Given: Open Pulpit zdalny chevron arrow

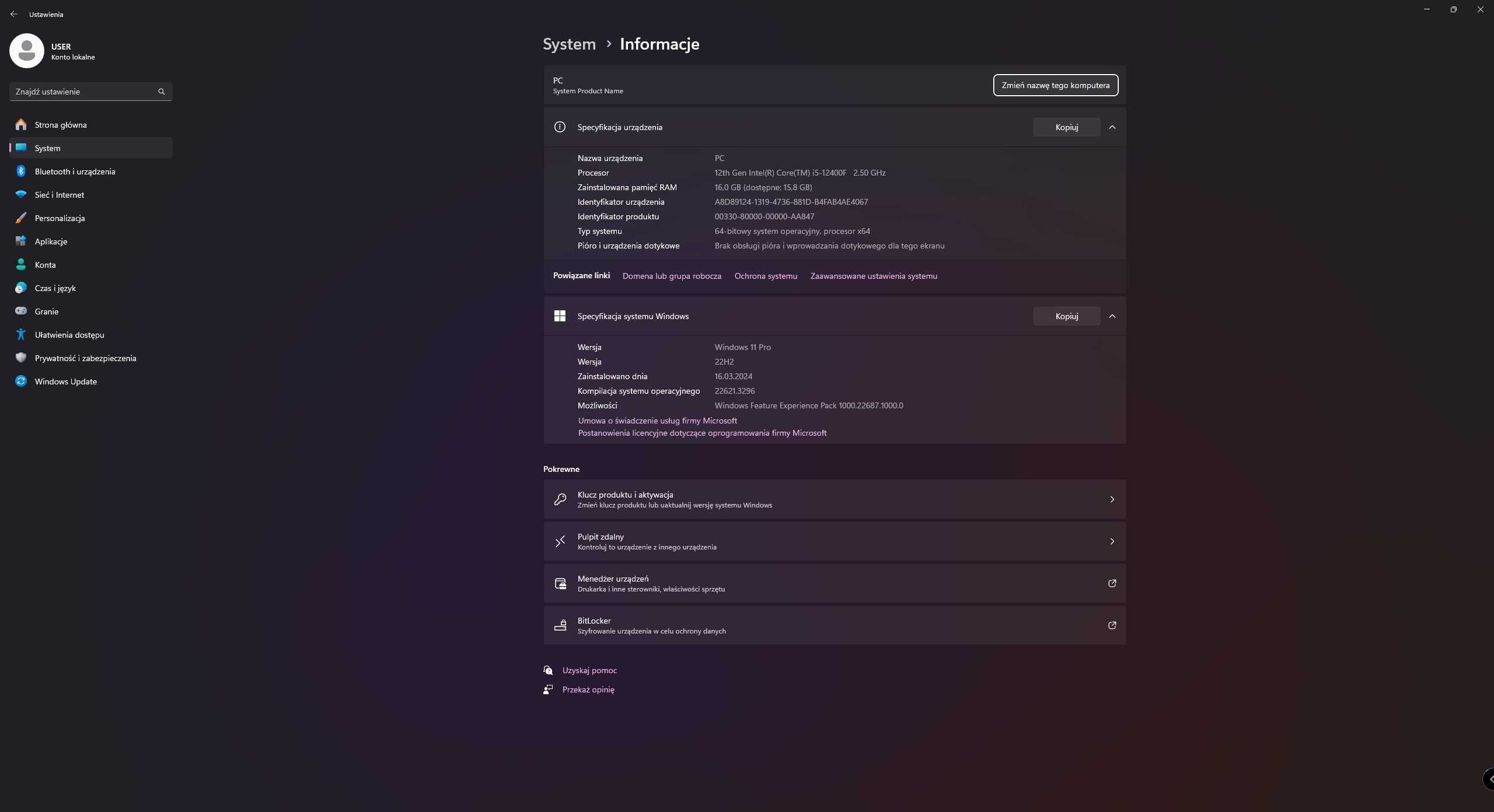Looking at the screenshot, I should [1112, 541].
